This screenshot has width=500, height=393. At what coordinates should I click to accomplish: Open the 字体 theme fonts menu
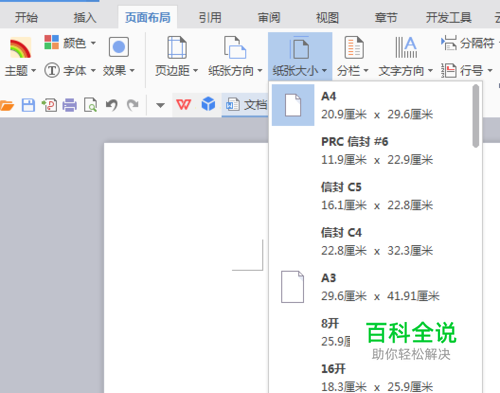click(x=70, y=70)
